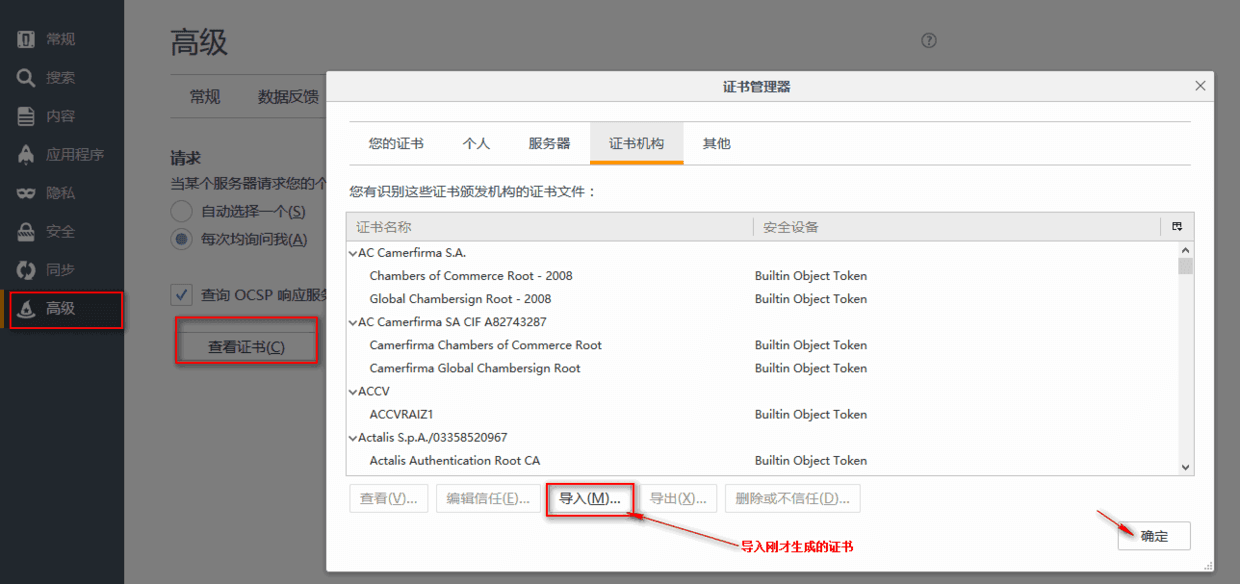Open 数据反馈 tab on Advanced page

coord(288,97)
